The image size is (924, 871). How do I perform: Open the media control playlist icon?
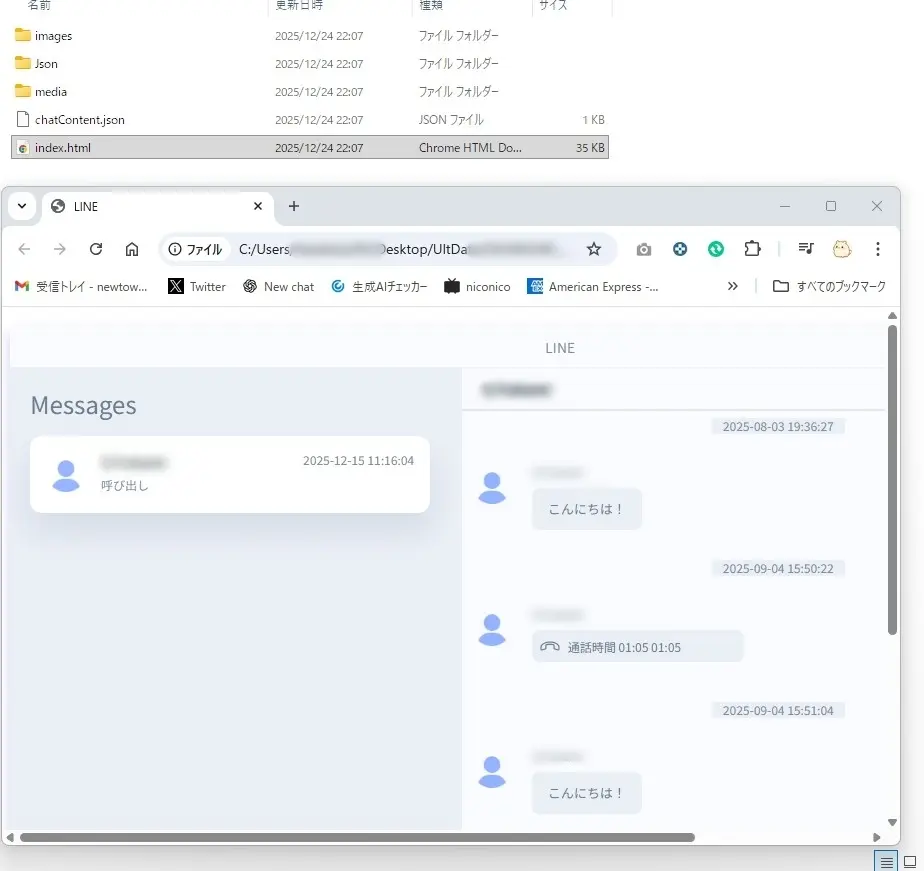pyautogui.click(x=806, y=249)
